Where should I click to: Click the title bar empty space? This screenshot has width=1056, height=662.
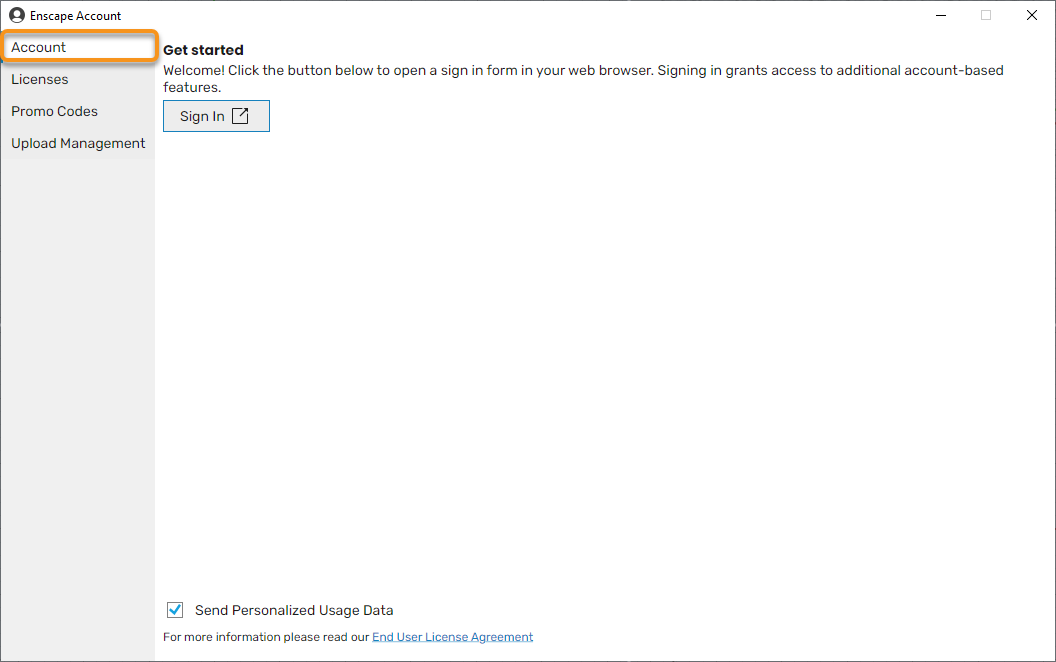pos(500,15)
